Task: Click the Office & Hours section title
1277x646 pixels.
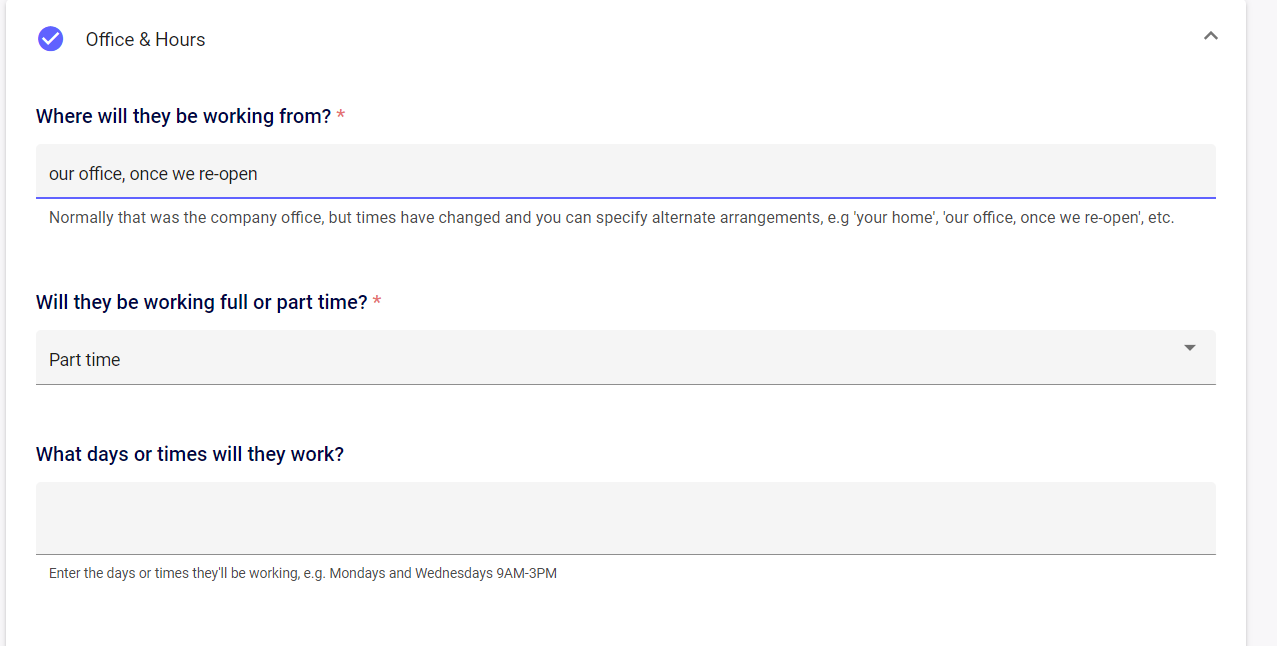Action: click(145, 39)
